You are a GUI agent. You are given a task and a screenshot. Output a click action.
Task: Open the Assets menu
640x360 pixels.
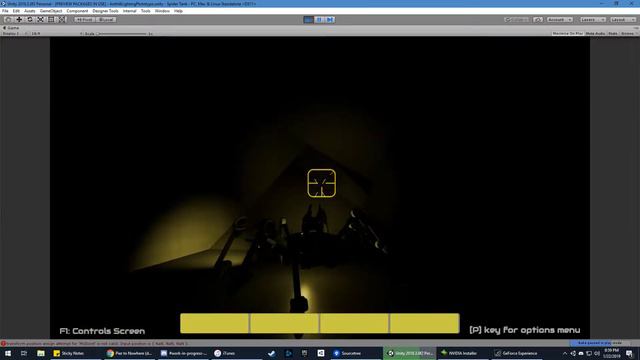pyautogui.click(x=29, y=11)
